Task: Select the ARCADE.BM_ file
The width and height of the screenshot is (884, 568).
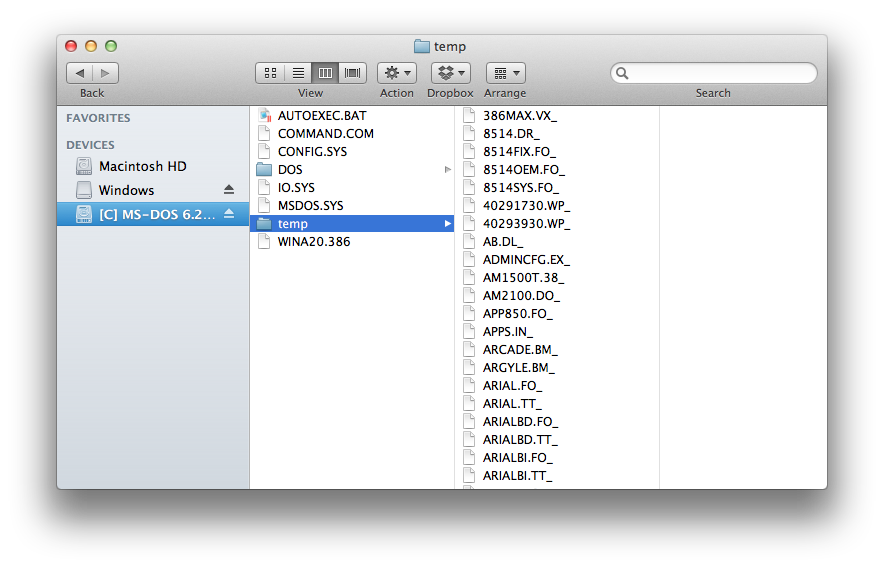Action: click(x=557, y=350)
